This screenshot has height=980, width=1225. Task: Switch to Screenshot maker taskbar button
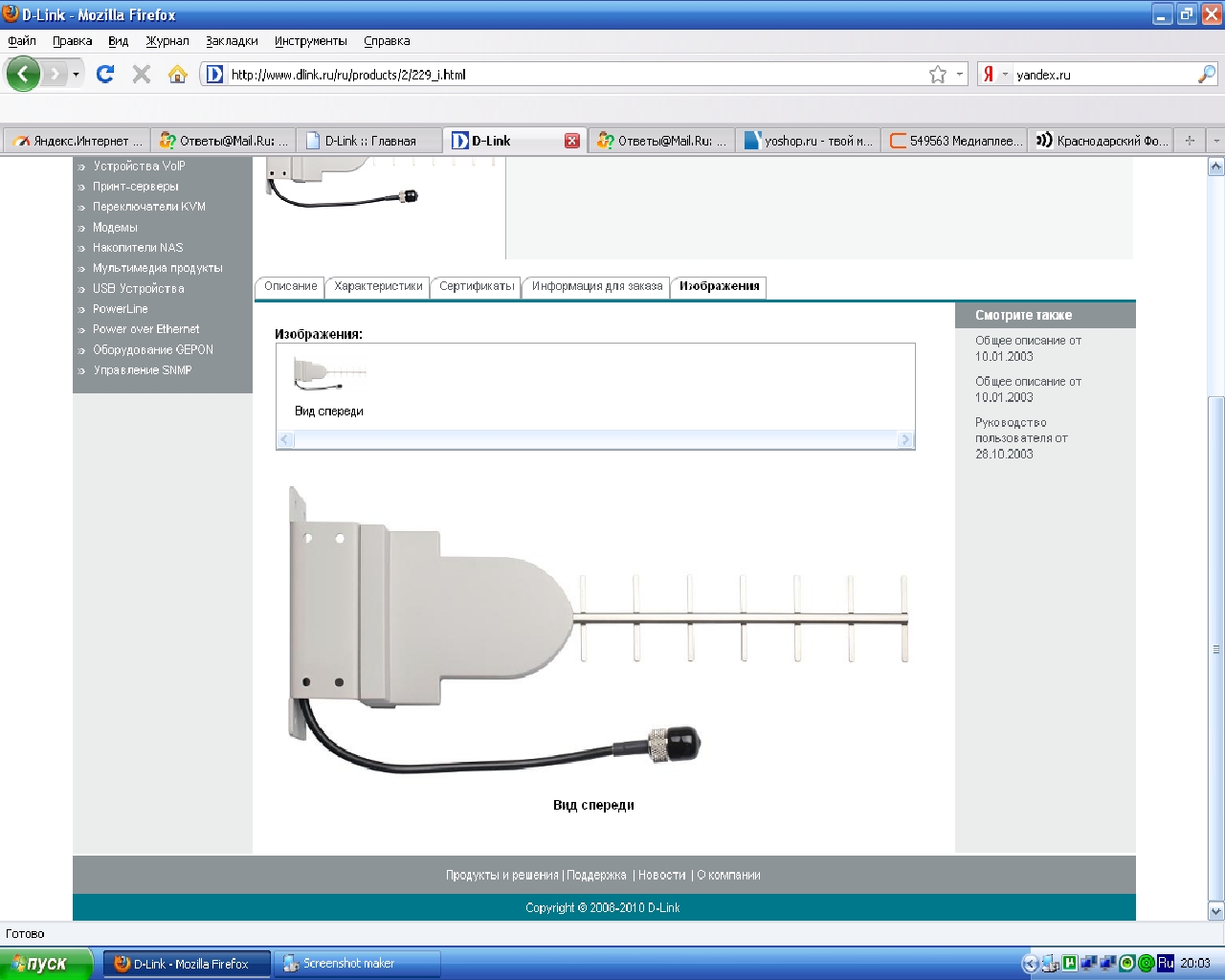coord(357,964)
